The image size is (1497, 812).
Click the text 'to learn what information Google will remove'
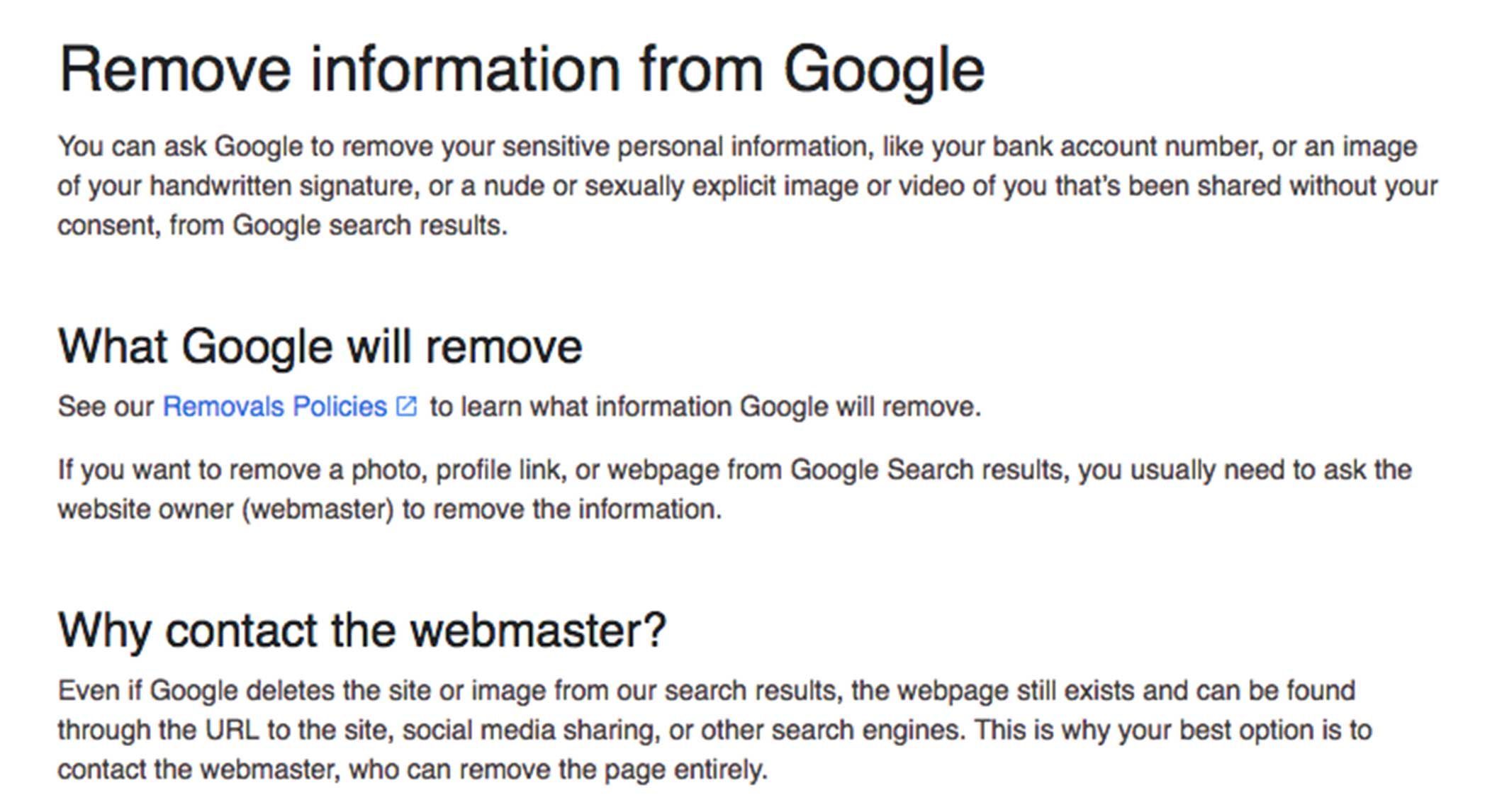pos(705,407)
